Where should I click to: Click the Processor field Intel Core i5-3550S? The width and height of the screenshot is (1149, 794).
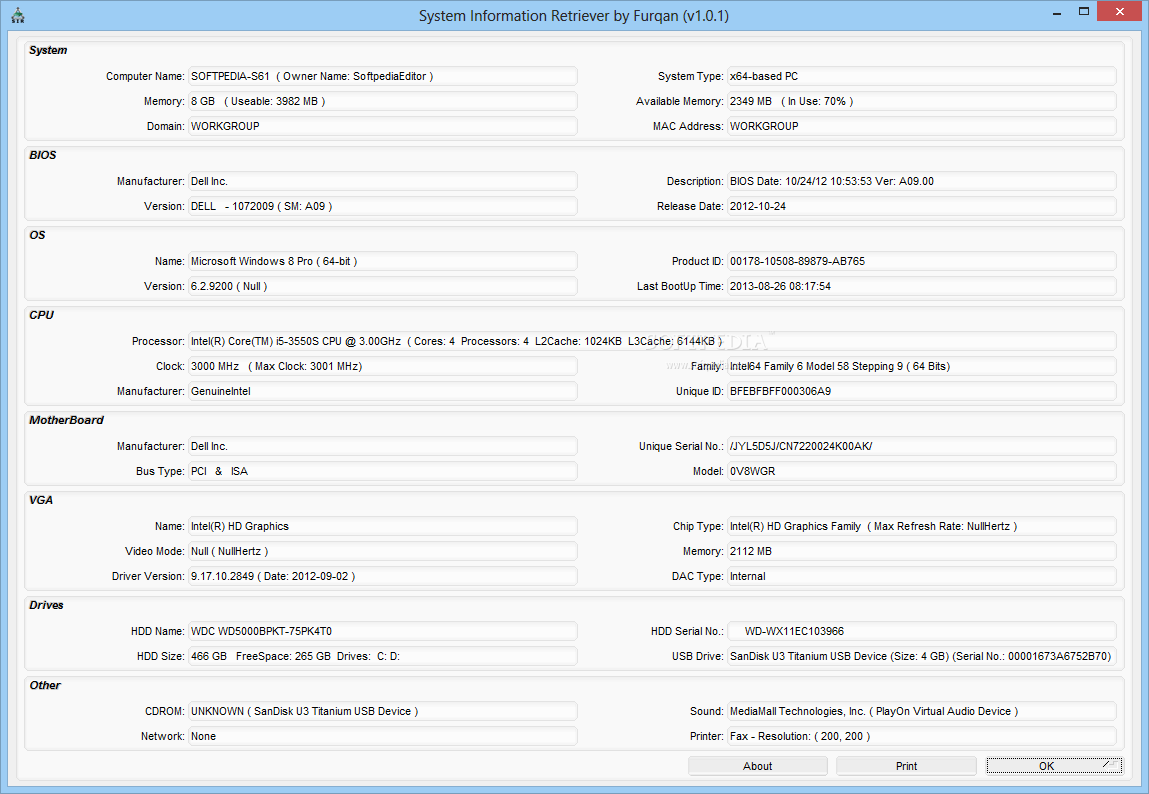click(652, 341)
